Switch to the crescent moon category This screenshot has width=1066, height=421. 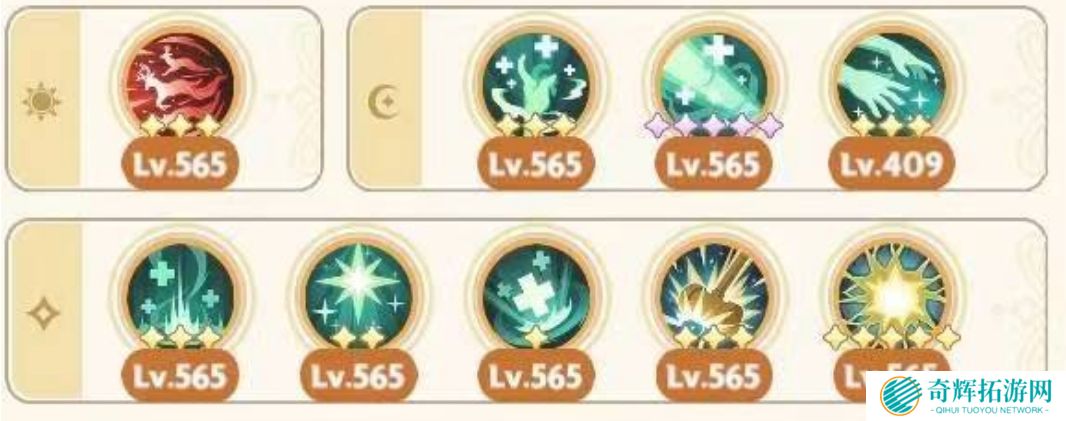(384, 103)
